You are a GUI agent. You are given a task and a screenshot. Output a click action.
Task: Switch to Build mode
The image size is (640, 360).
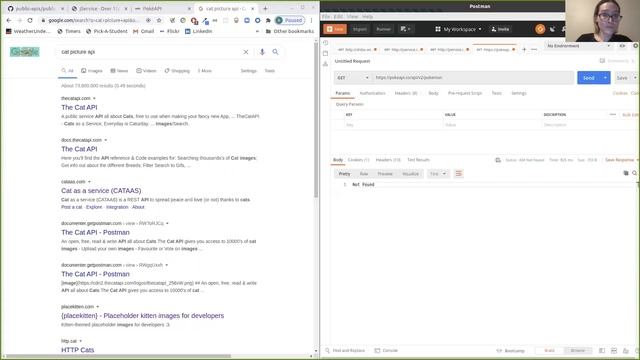coord(549,351)
